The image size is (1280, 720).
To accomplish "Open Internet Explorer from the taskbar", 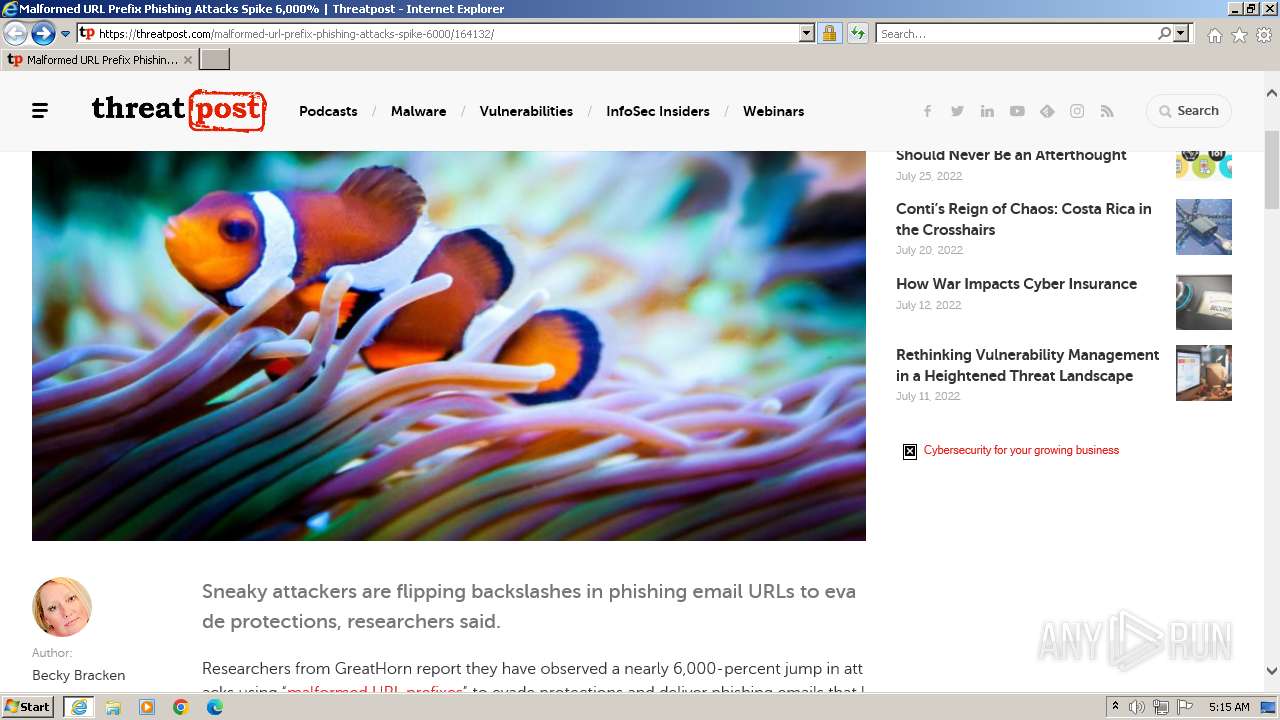I will point(79,707).
